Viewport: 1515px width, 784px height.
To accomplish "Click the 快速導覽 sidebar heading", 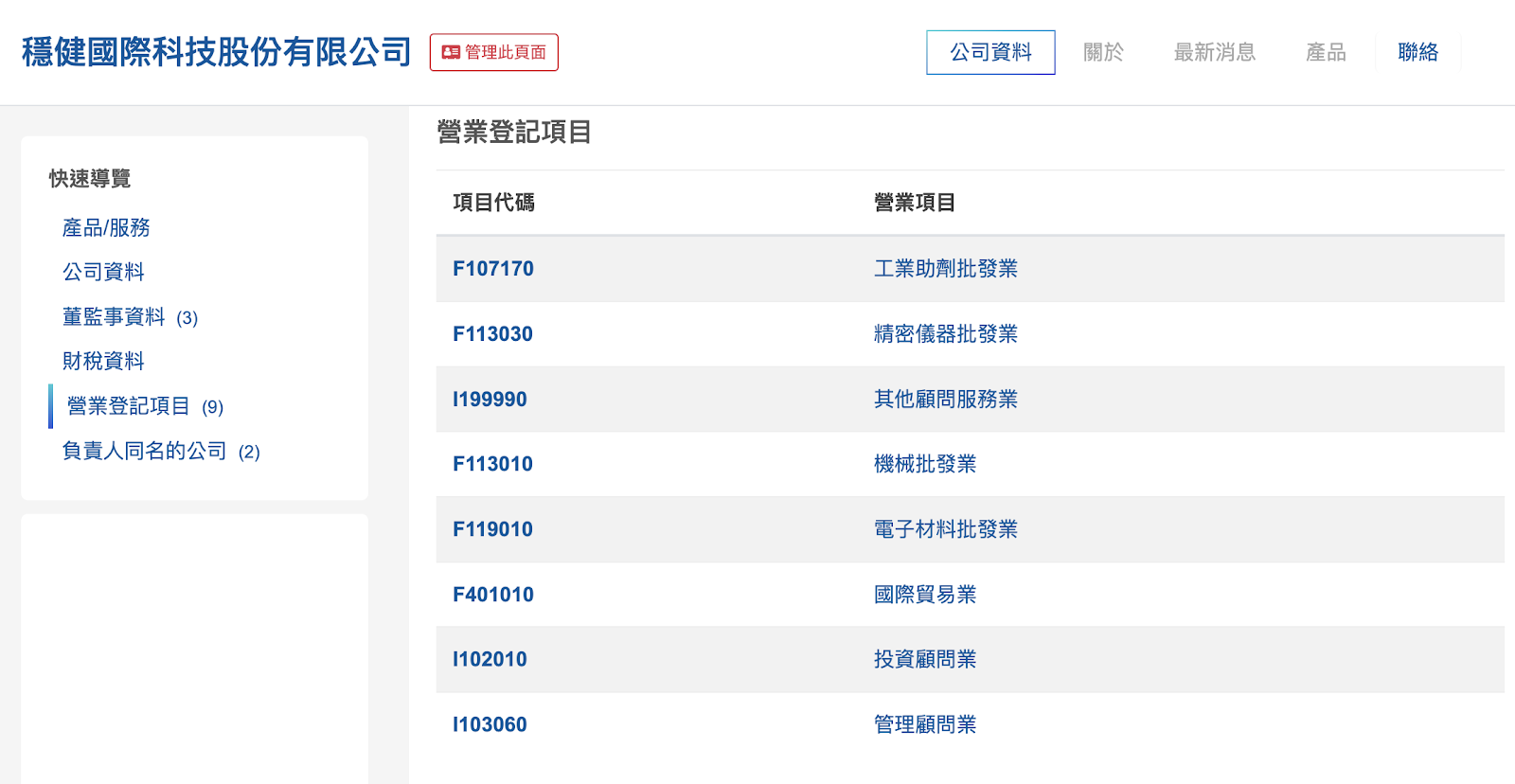I will pos(90,178).
